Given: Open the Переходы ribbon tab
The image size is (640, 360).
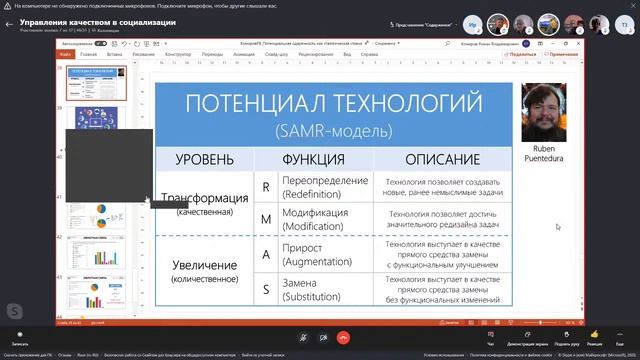Looking at the screenshot, I should (x=212, y=54).
